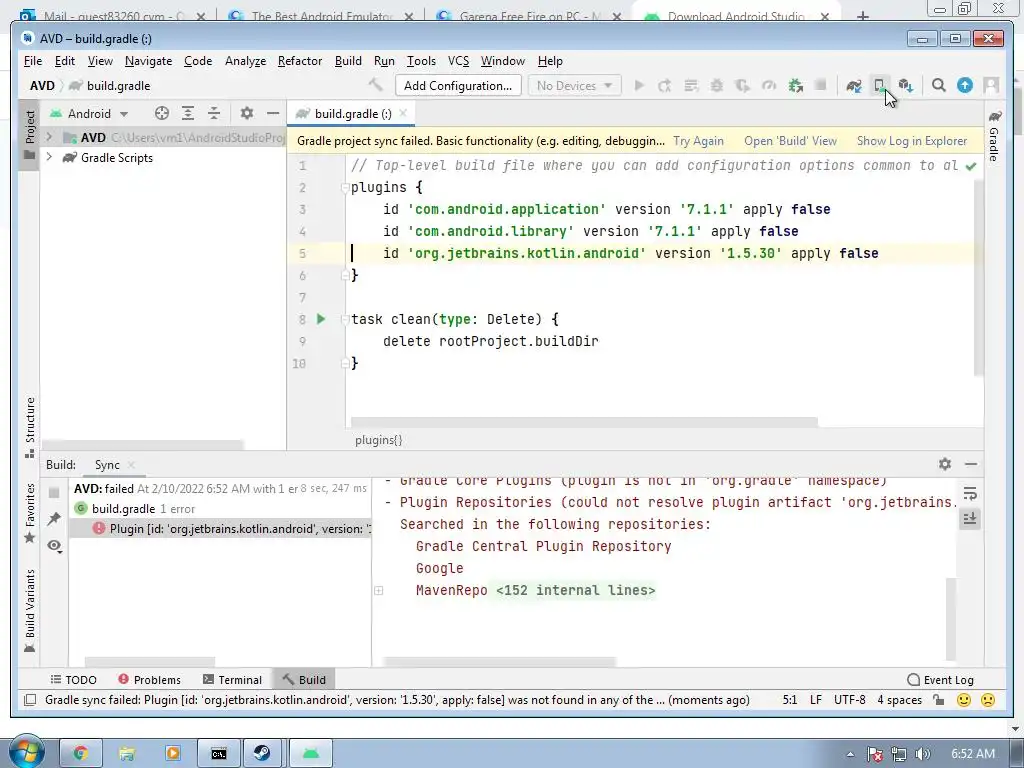1024x768 pixels.
Task: Expand the 152 internal lines fold
Action: click(x=379, y=590)
